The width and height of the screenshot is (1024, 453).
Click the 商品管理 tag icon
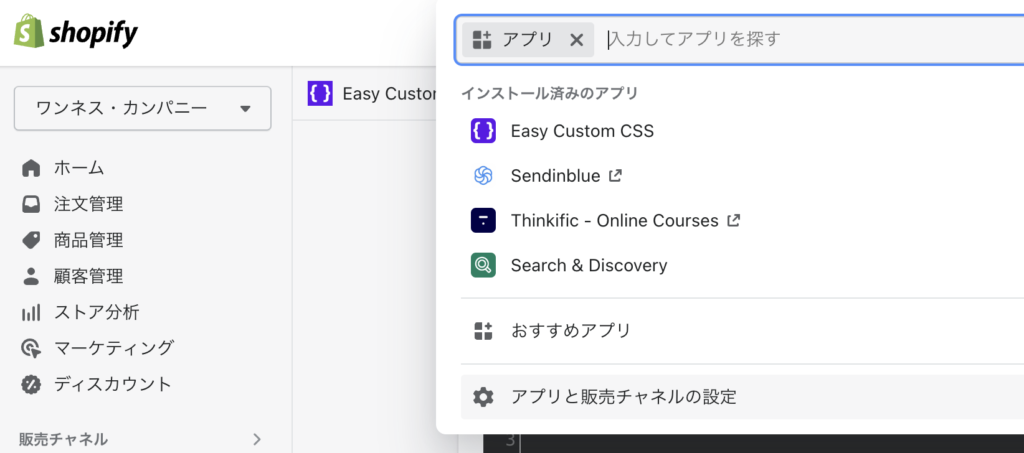(x=31, y=241)
